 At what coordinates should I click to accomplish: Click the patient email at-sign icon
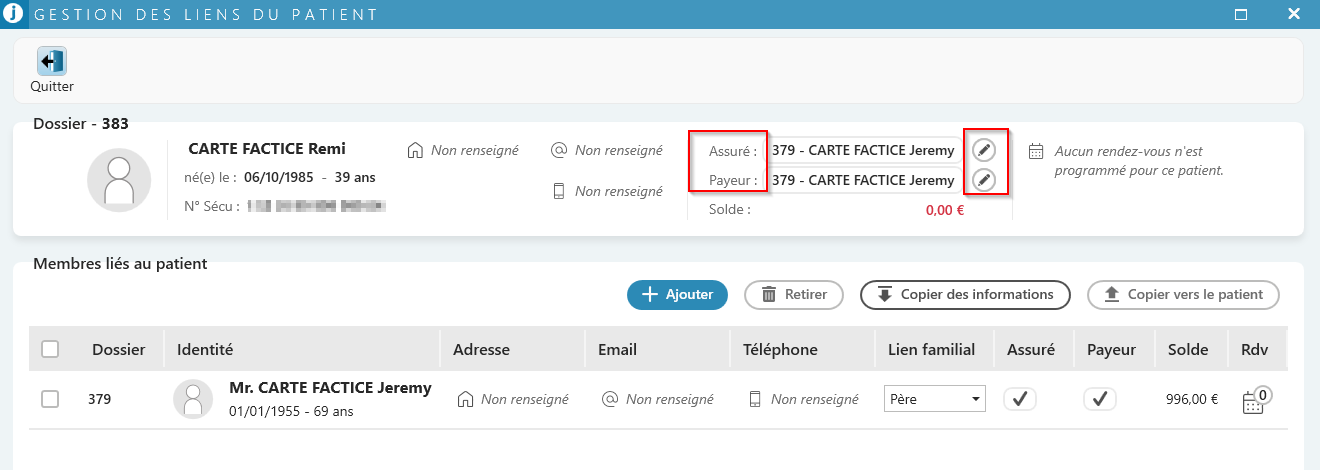point(559,150)
